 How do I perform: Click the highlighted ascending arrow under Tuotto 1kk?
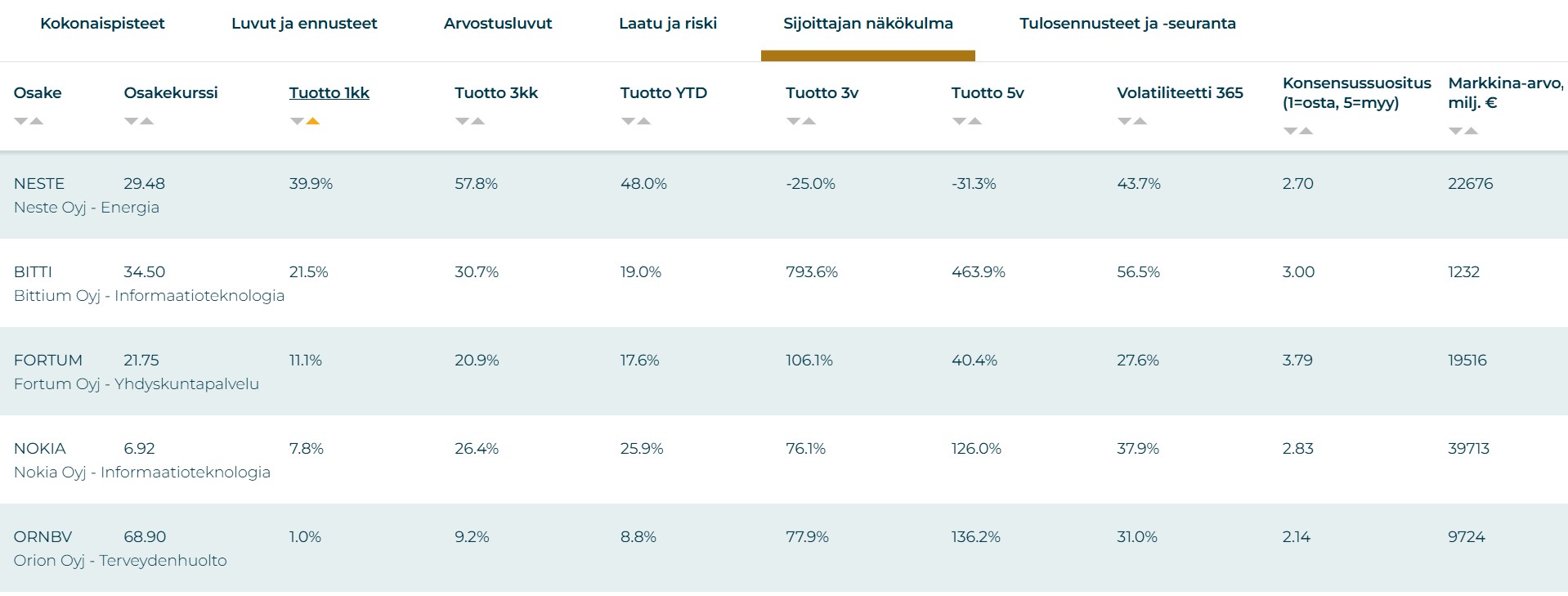(x=312, y=121)
